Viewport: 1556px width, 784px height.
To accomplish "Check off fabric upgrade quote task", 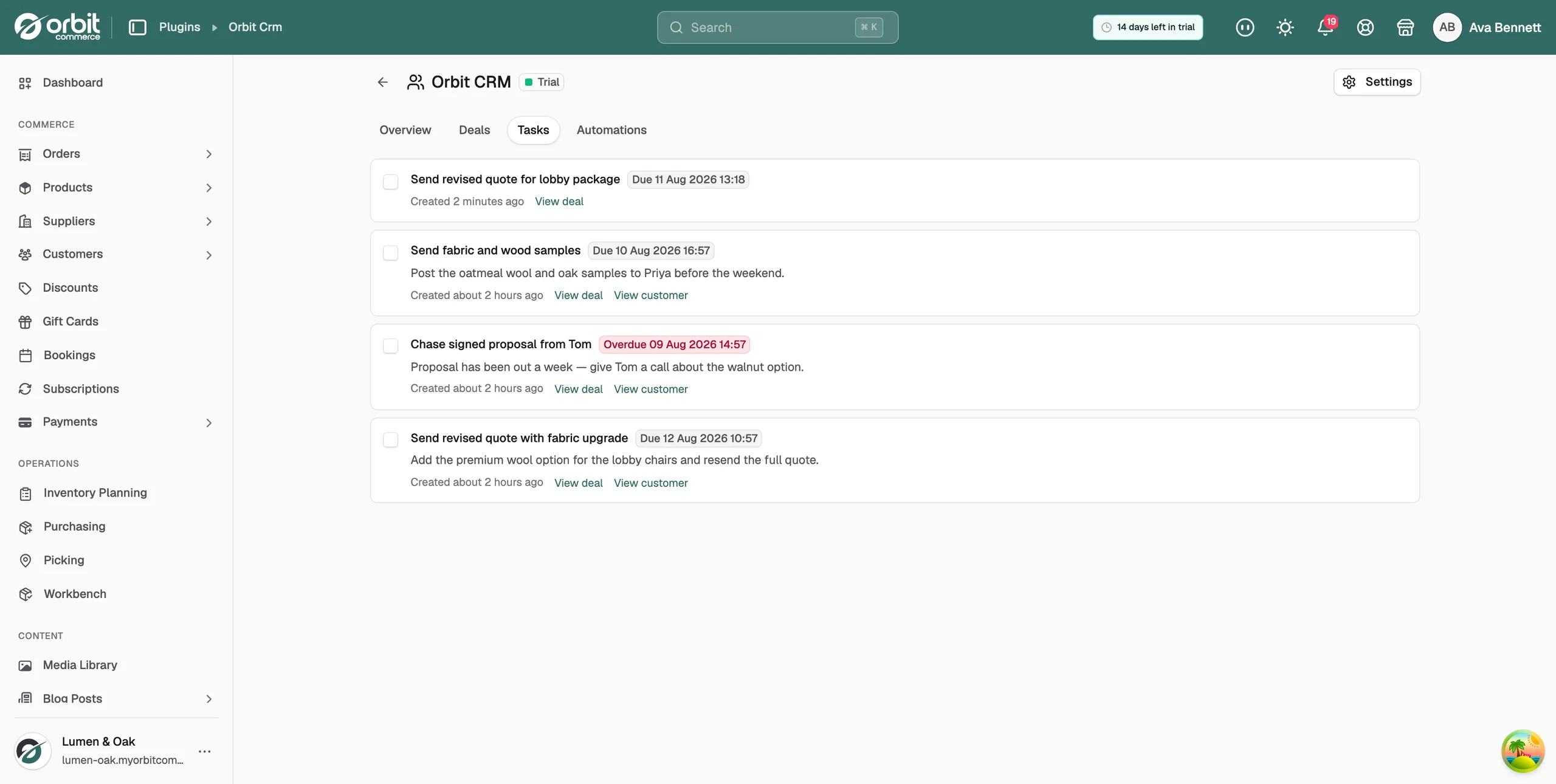I will coord(391,439).
